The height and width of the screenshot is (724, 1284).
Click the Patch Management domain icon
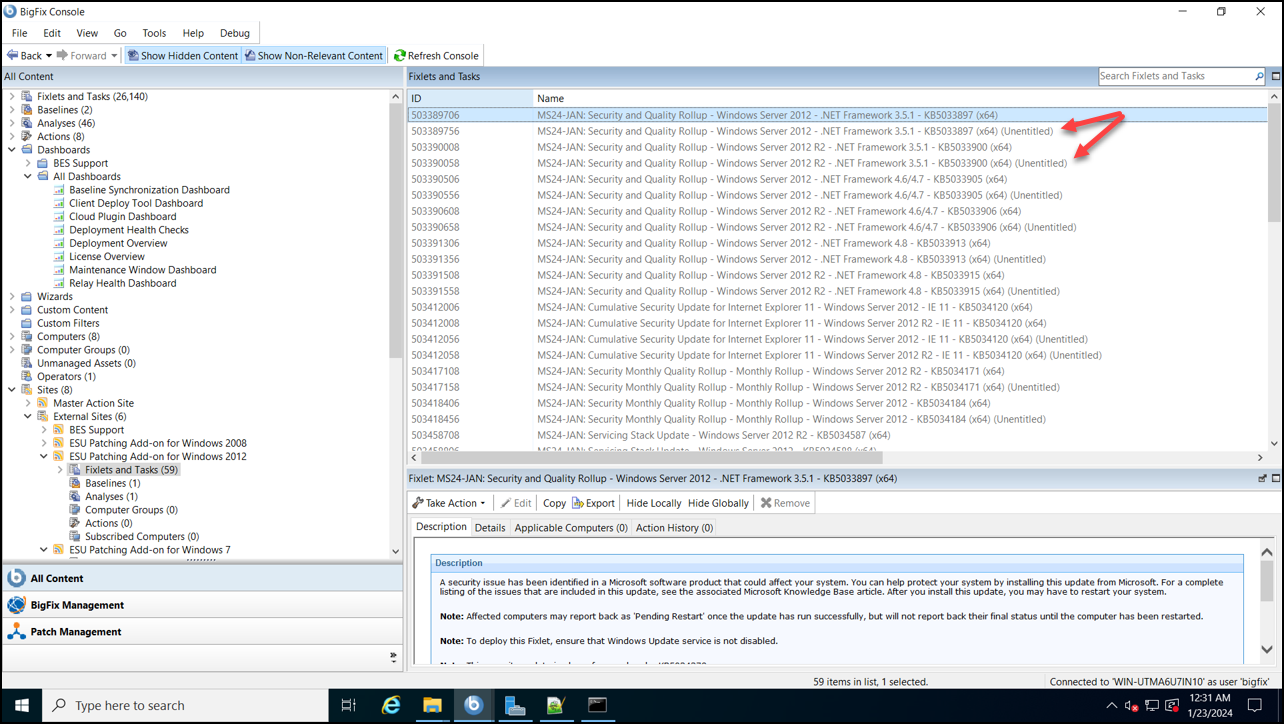click(16, 631)
